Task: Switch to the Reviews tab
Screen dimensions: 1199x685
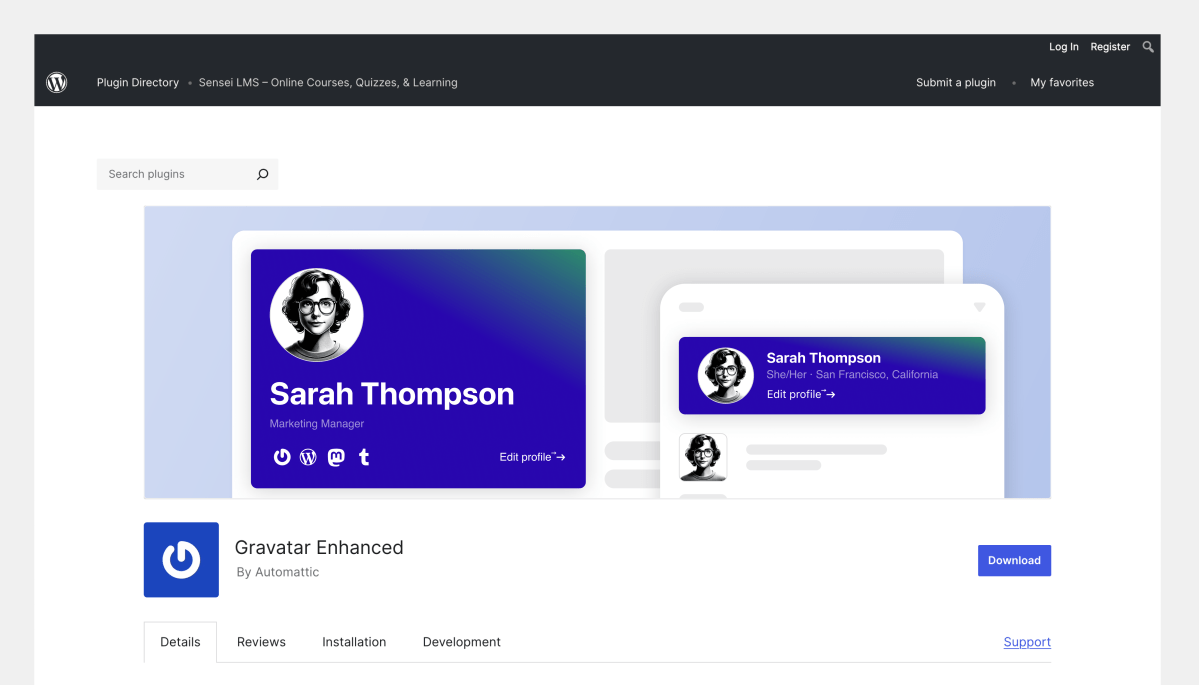Action: 260,642
